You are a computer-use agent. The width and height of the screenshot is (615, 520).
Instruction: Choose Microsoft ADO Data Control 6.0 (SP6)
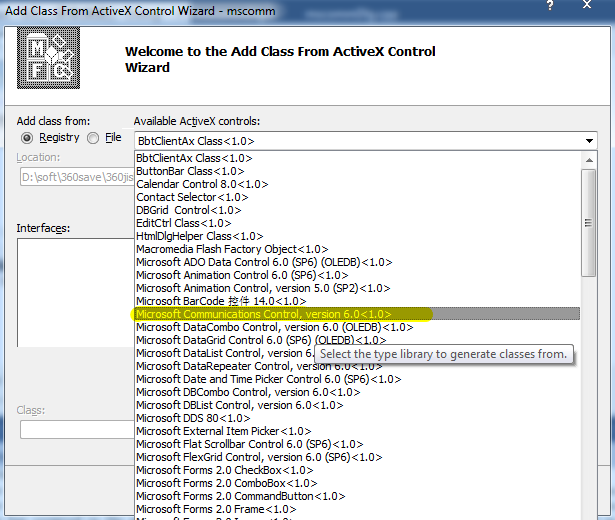[357, 262]
